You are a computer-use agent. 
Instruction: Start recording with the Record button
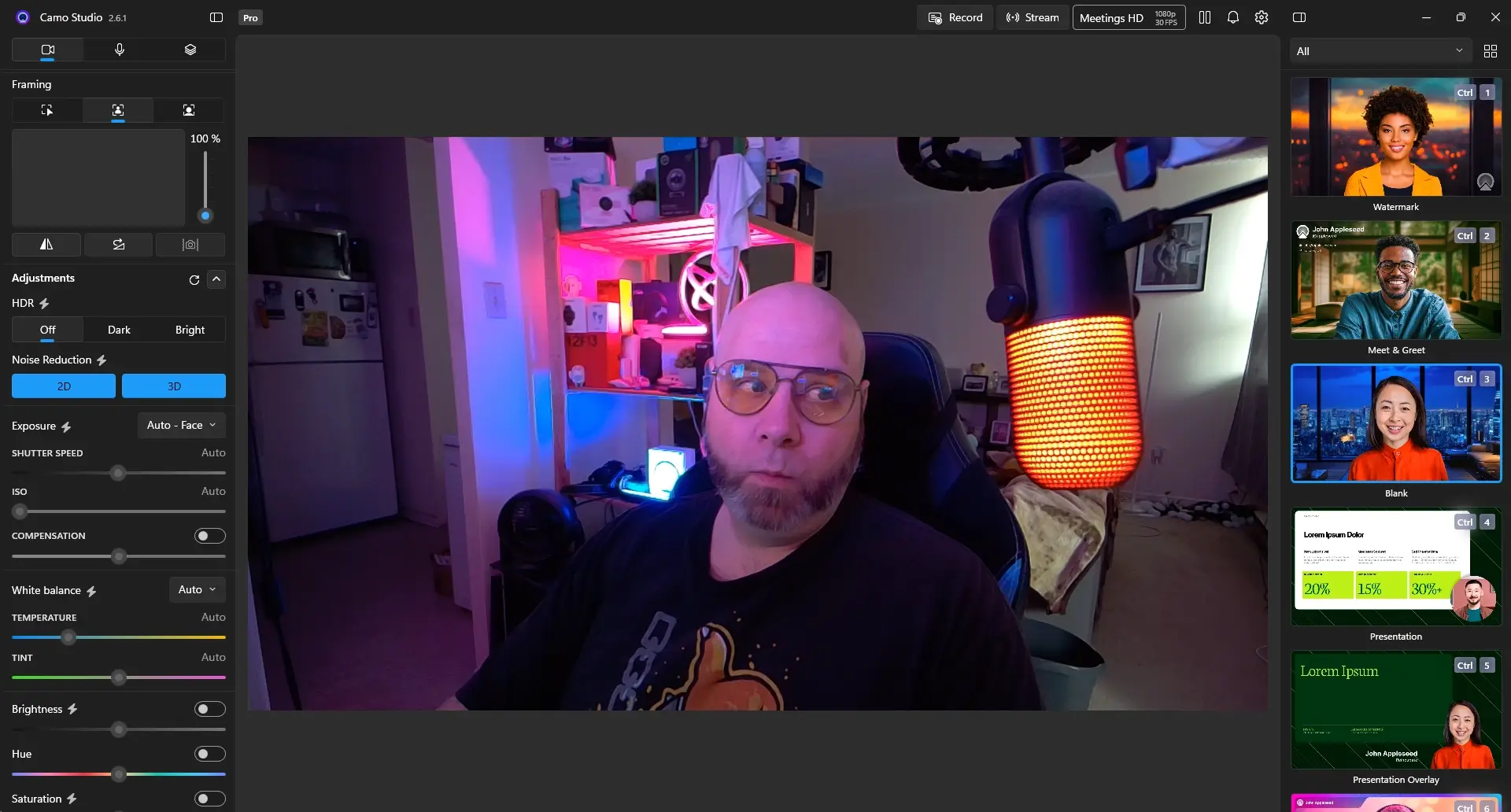[x=955, y=17]
